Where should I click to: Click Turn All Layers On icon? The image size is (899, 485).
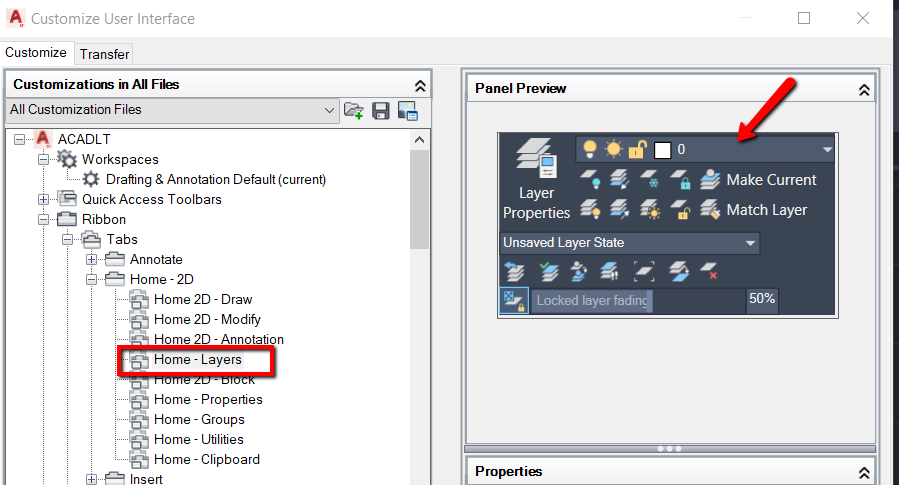coord(590,209)
